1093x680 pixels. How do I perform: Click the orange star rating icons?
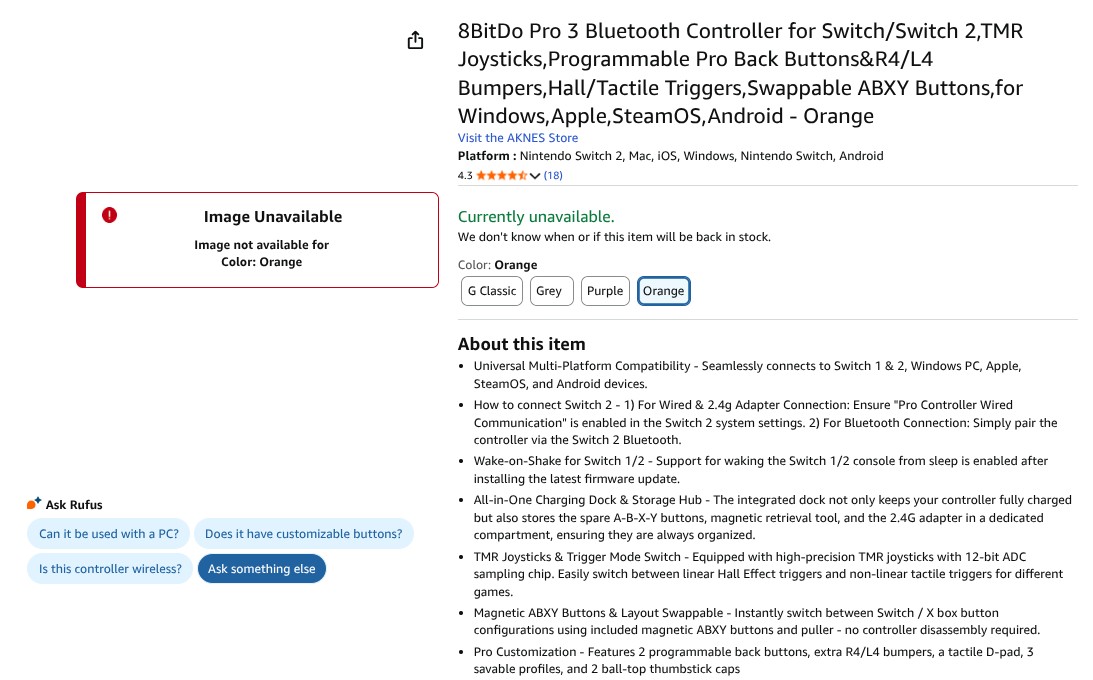(501, 176)
